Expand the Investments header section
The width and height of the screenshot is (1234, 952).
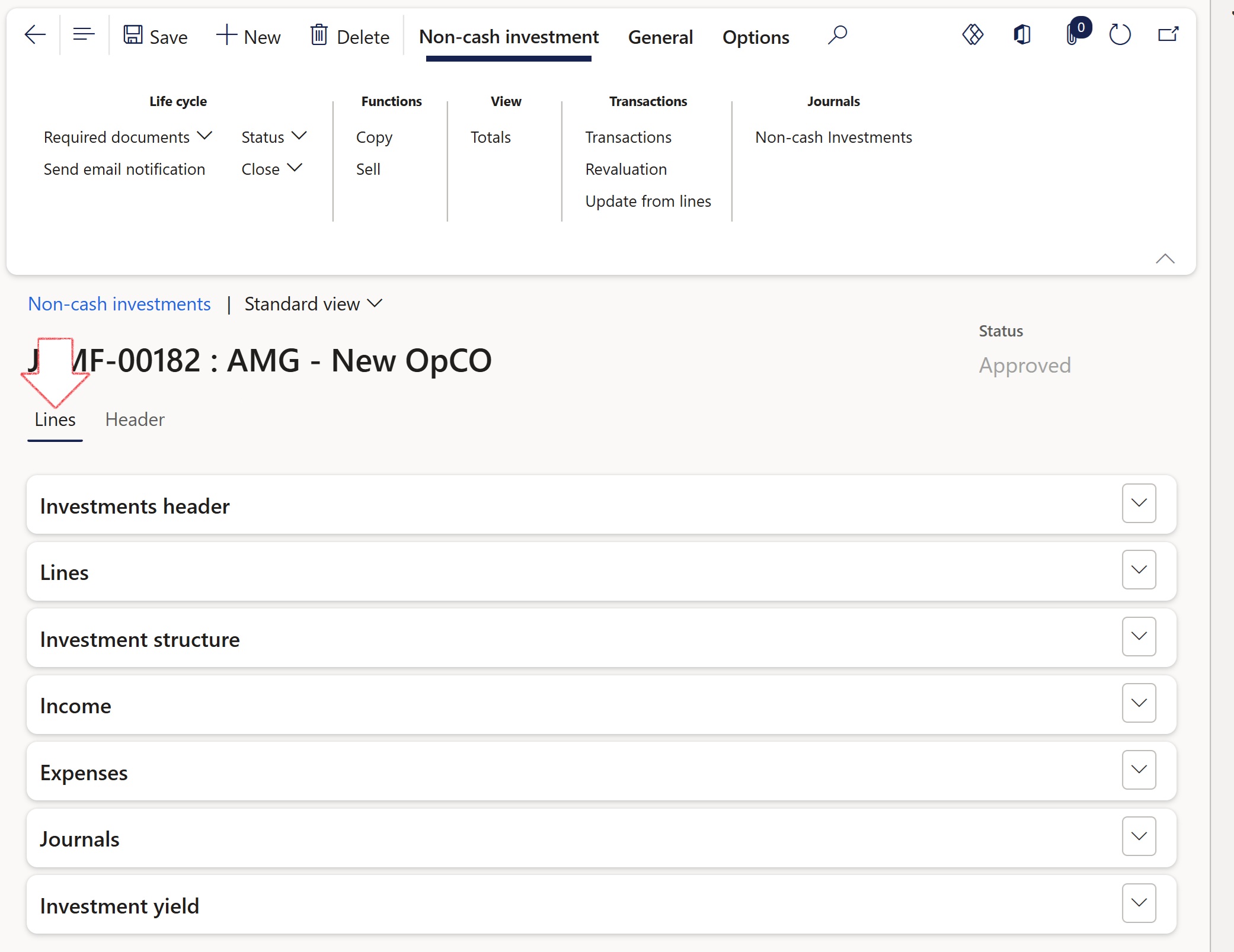click(x=1139, y=503)
